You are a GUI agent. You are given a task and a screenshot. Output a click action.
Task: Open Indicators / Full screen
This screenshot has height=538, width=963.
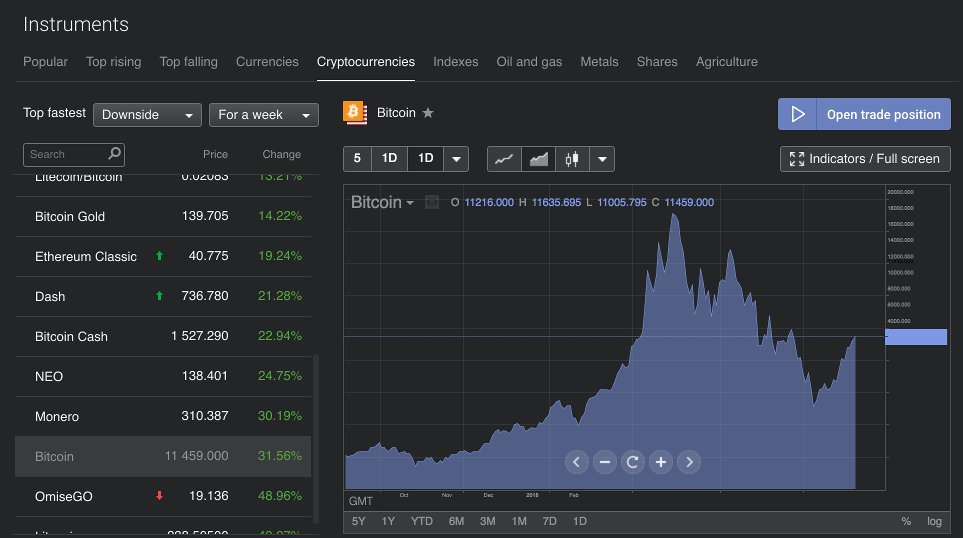(865, 159)
